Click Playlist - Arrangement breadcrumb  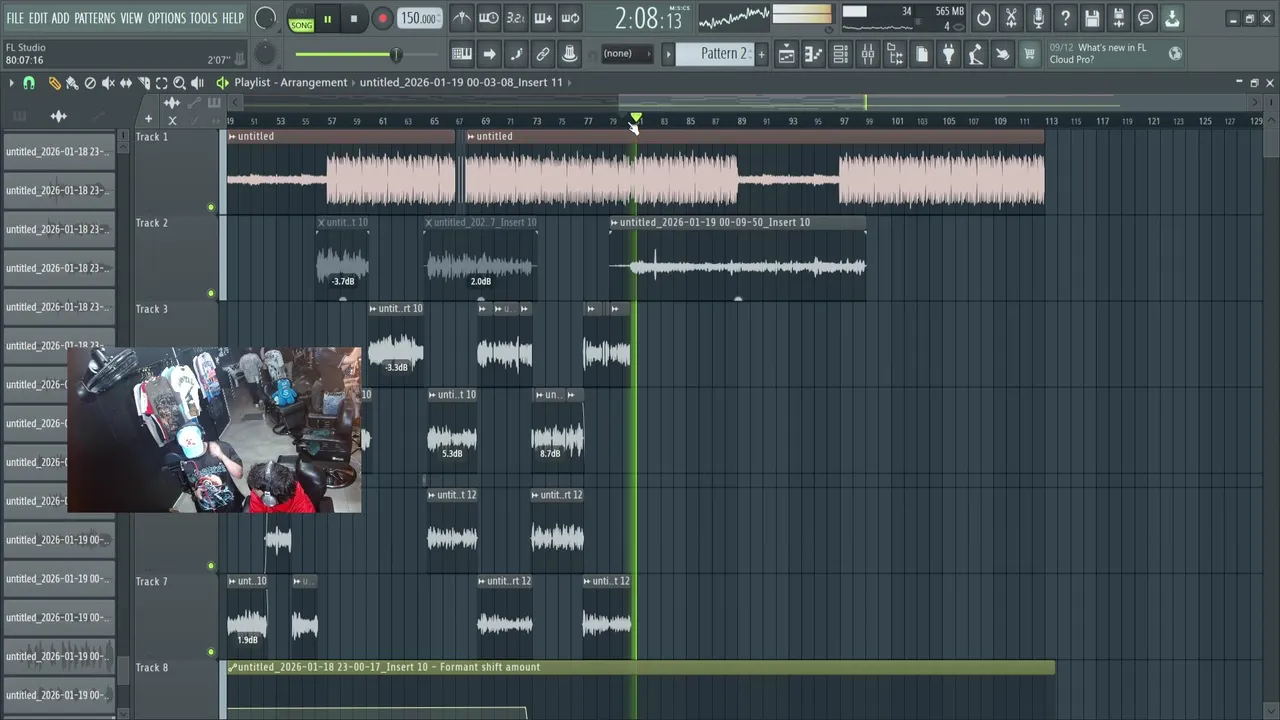(x=291, y=83)
